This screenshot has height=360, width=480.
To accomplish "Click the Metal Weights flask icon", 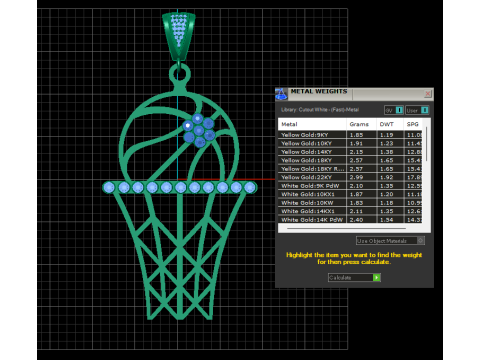I will click(281, 94).
